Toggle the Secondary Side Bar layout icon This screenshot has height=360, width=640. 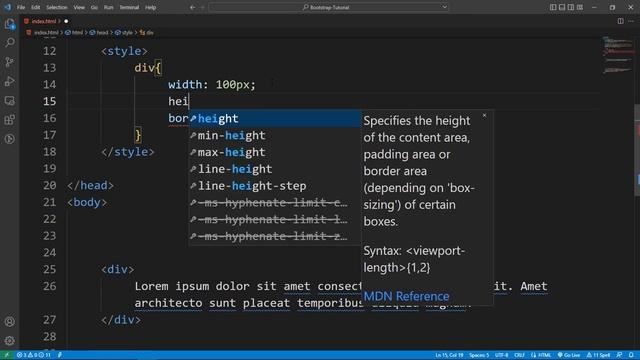(571, 7)
